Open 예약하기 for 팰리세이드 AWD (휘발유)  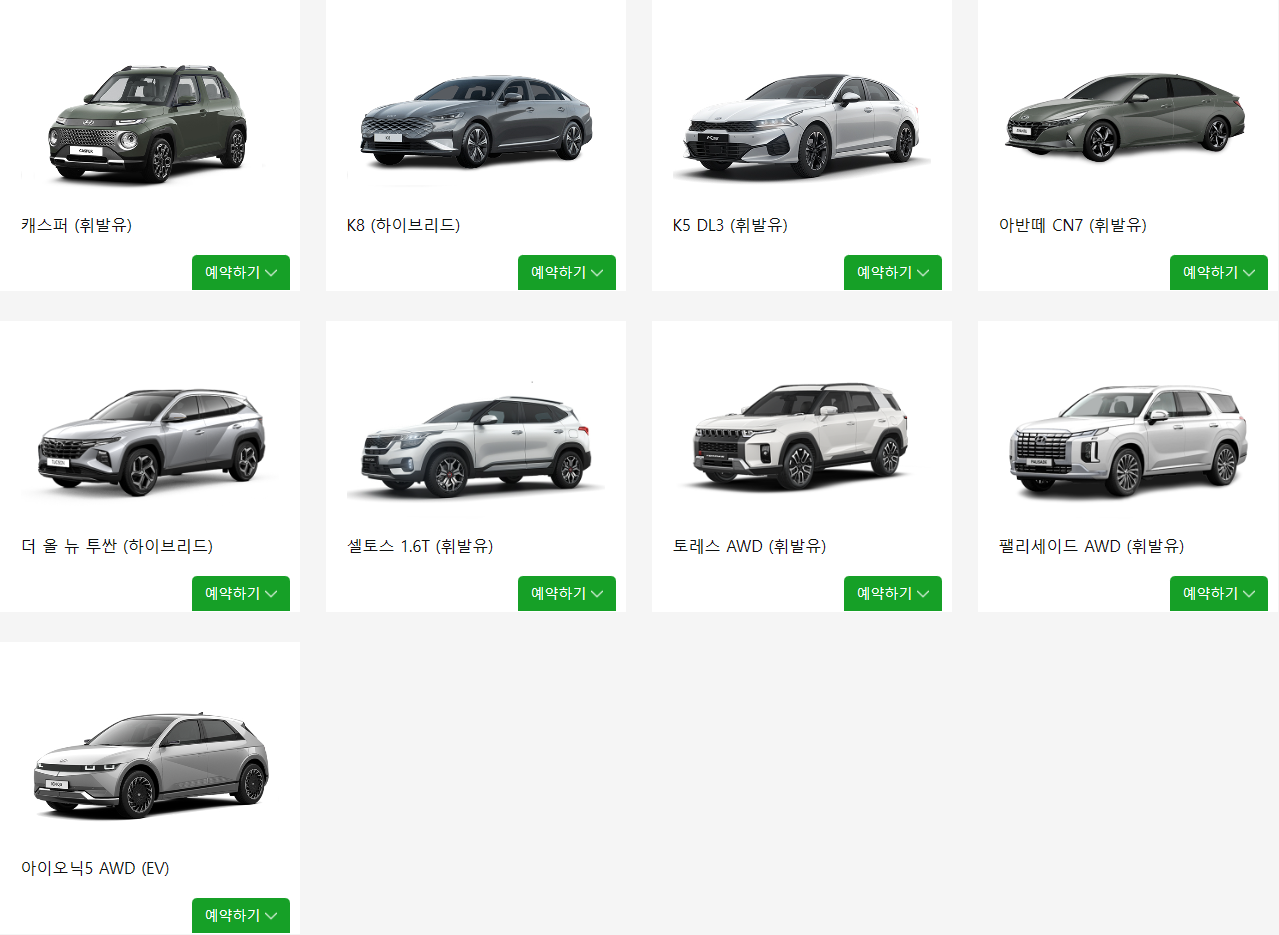pos(1219,594)
